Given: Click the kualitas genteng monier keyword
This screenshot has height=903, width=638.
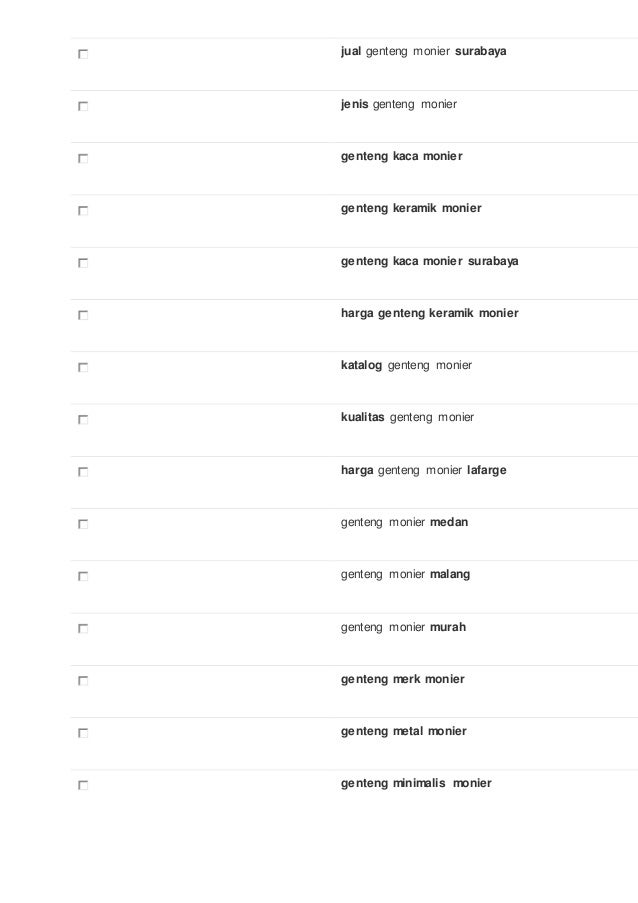Looking at the screenshot, I should coord(407,418).
